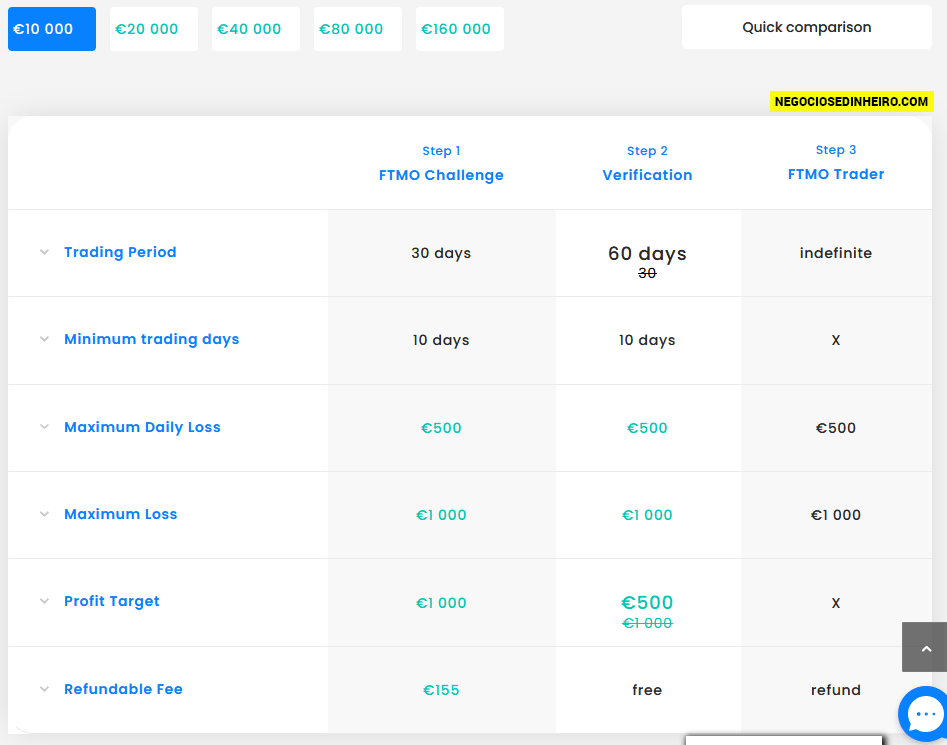Click the Step 1 label
The width and height of the screenshot is (947, 745).
click(441, 151)
